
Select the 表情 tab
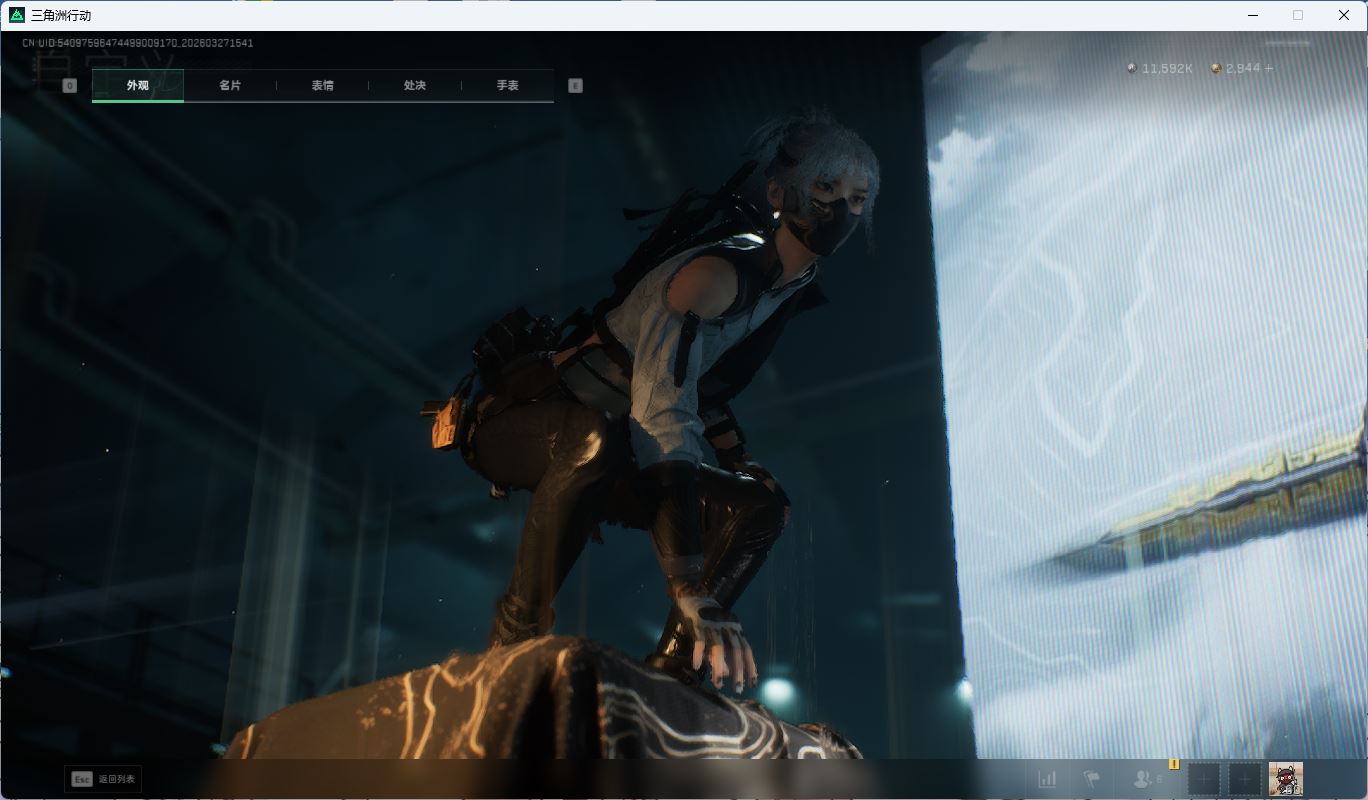(322, 86)
